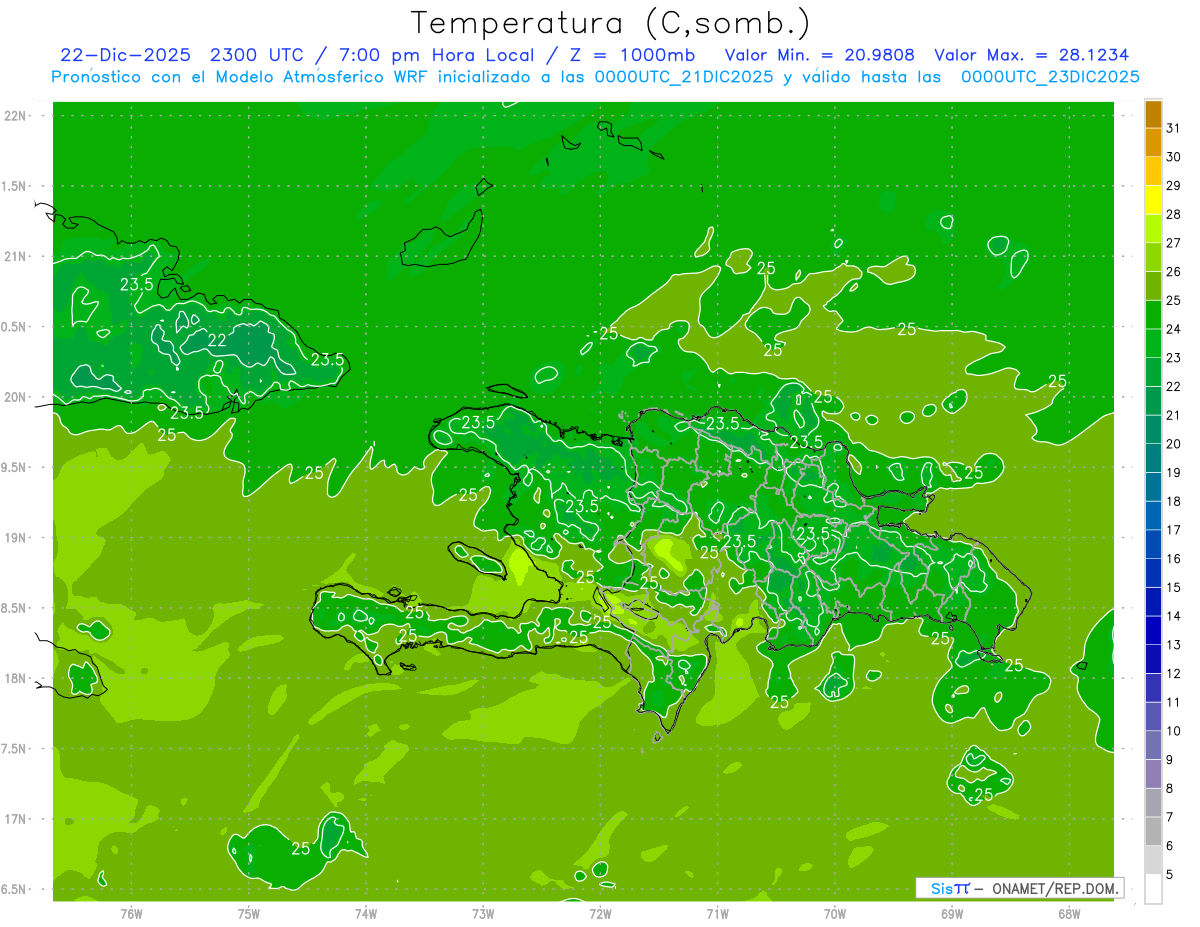The image size is (1200, 927).
Task: Click "Valor Min. = 20.9808" text
Action: coord(819,55)
